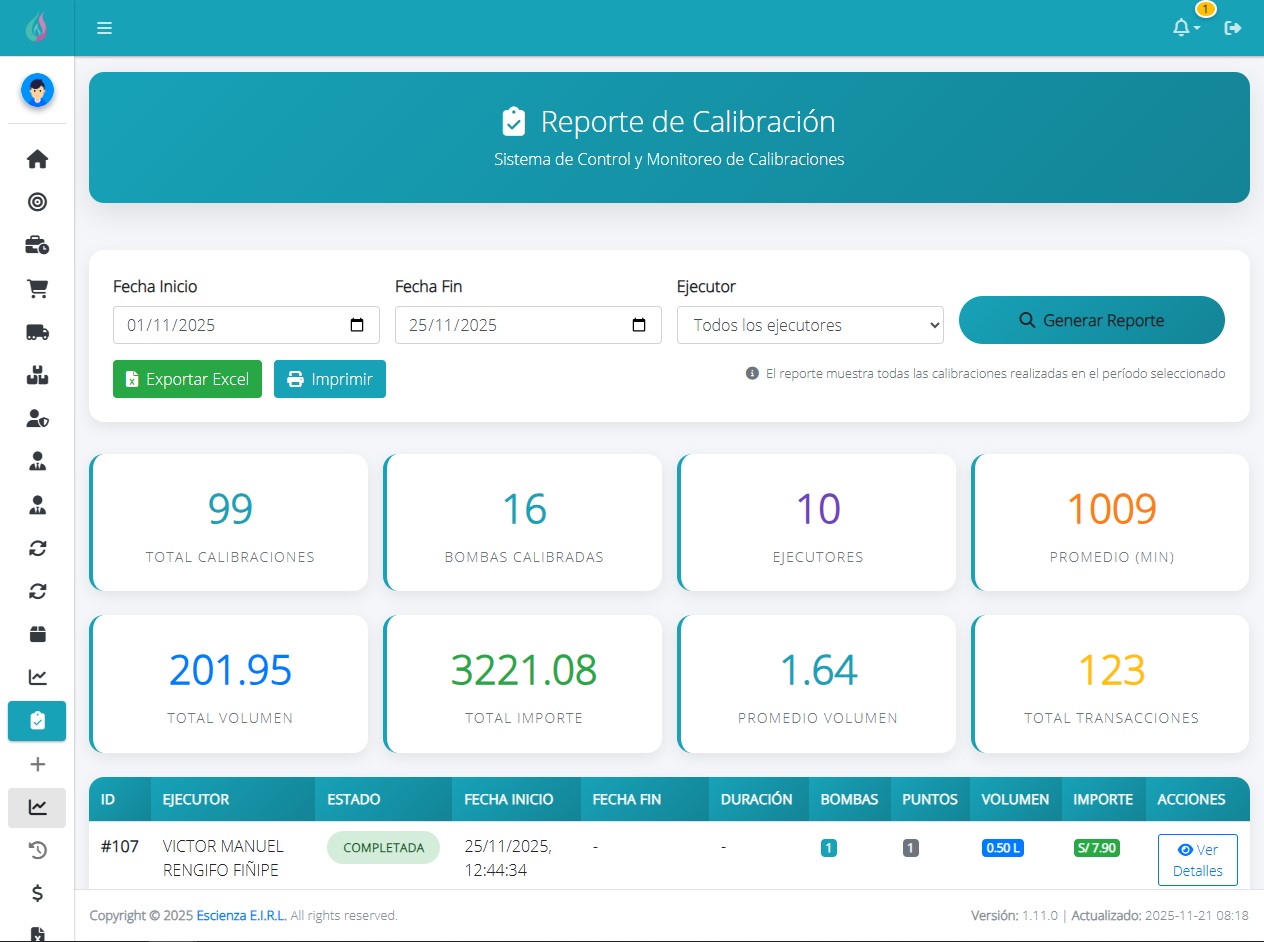Viewport: 1264px width, 942px height.
Task: Click the plus item in sidebar
Action: (x=37, y=764)
